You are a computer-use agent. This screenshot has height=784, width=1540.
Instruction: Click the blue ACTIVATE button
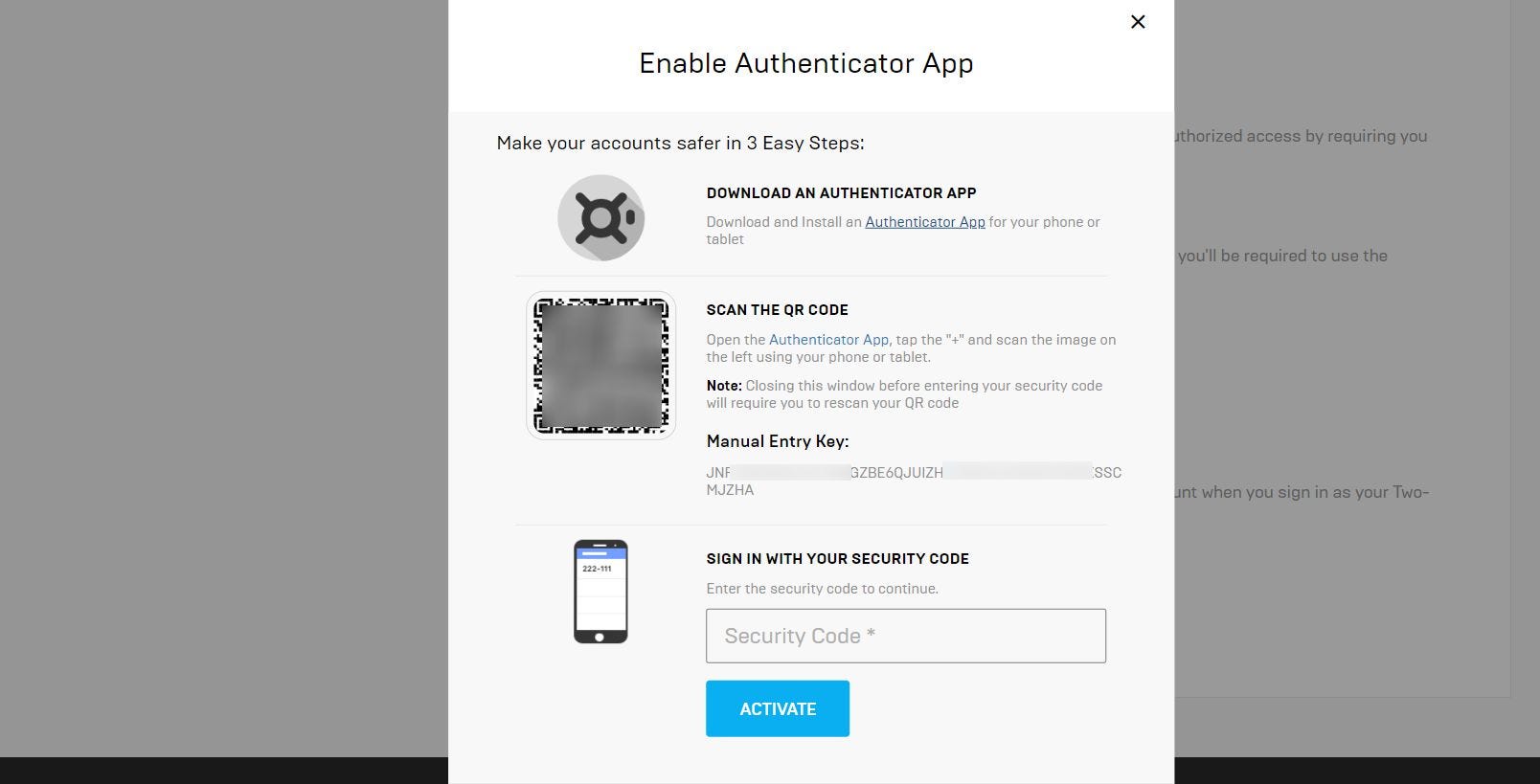pyautogui.click(x=778, y=708)
